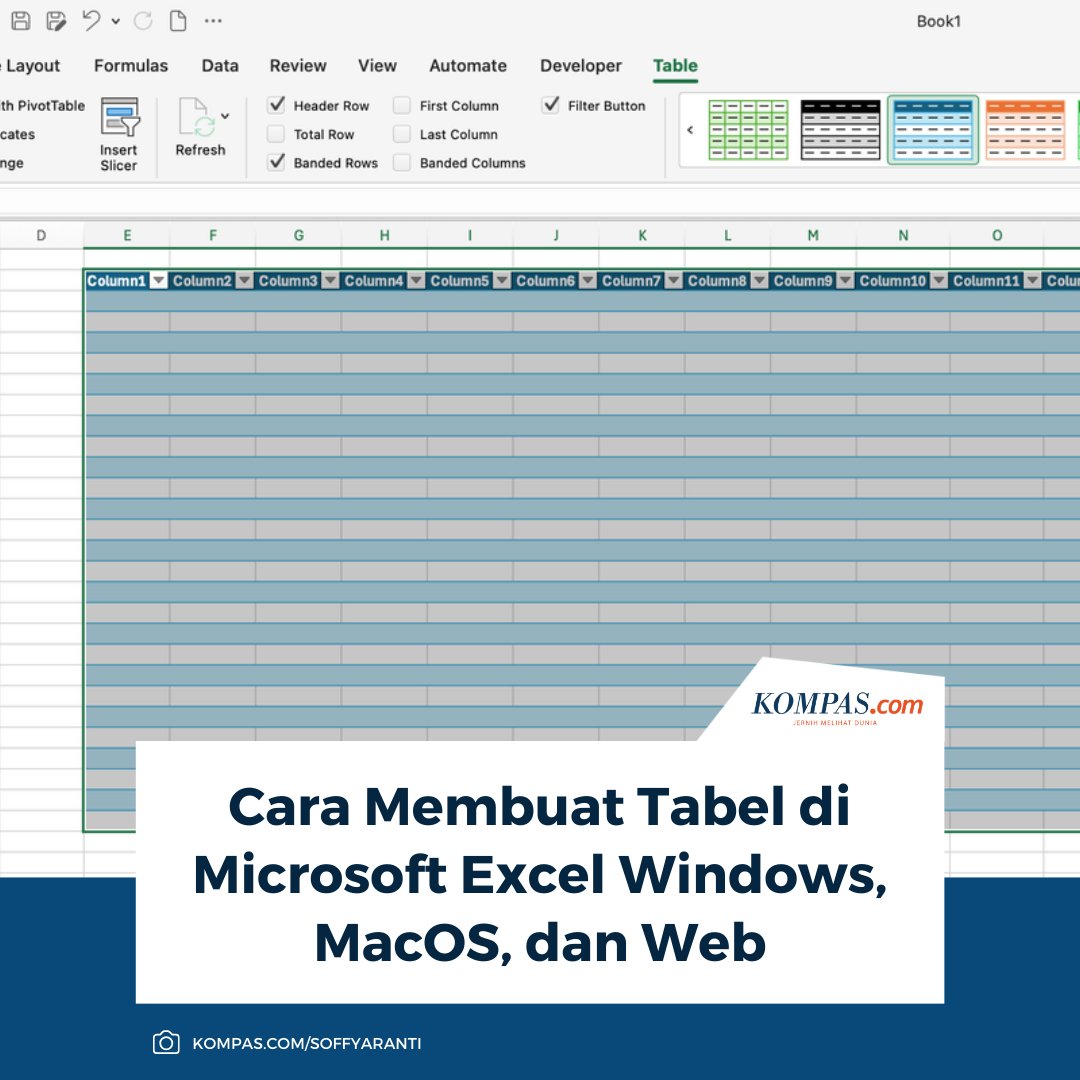Uncheck the Header Row option

pos(277,105)
